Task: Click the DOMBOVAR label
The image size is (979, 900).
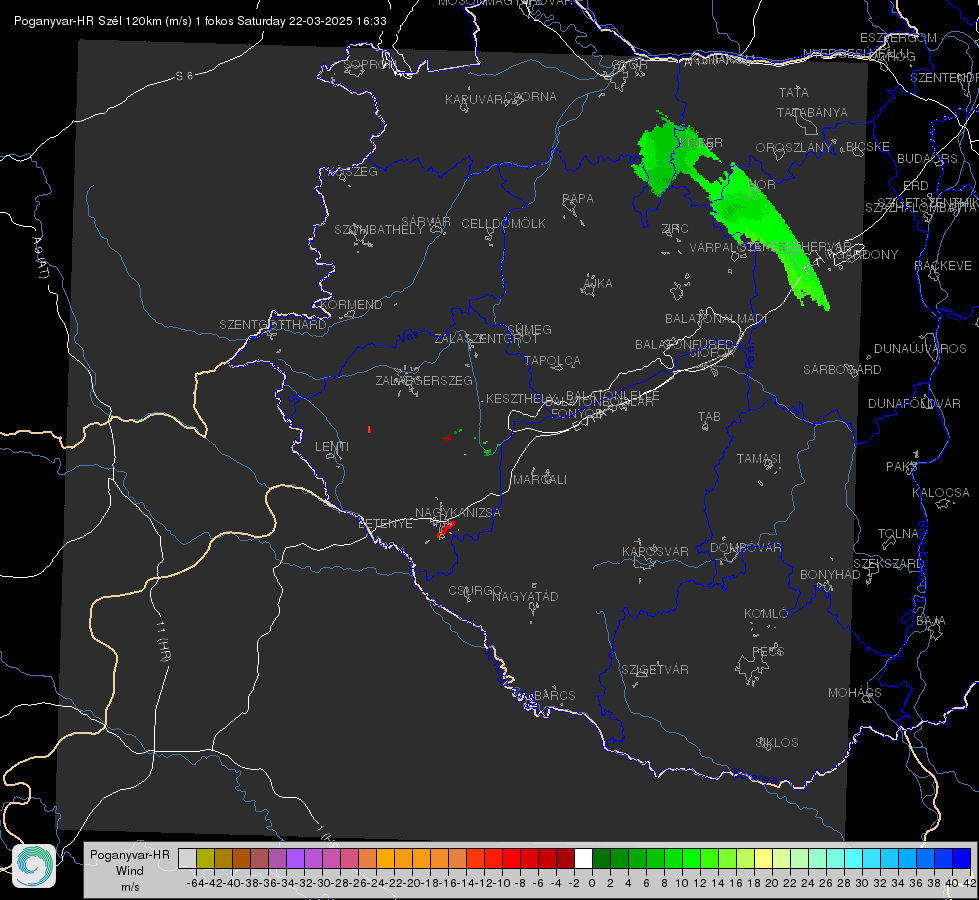Action: coord(745,548)
